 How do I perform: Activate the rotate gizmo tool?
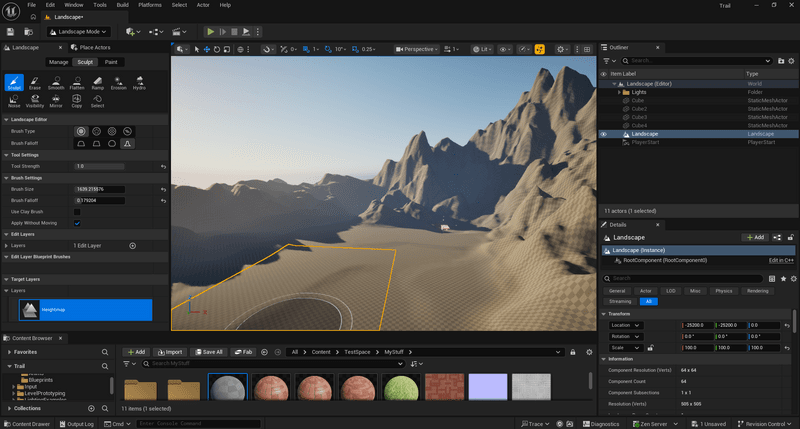pos(217,49)
